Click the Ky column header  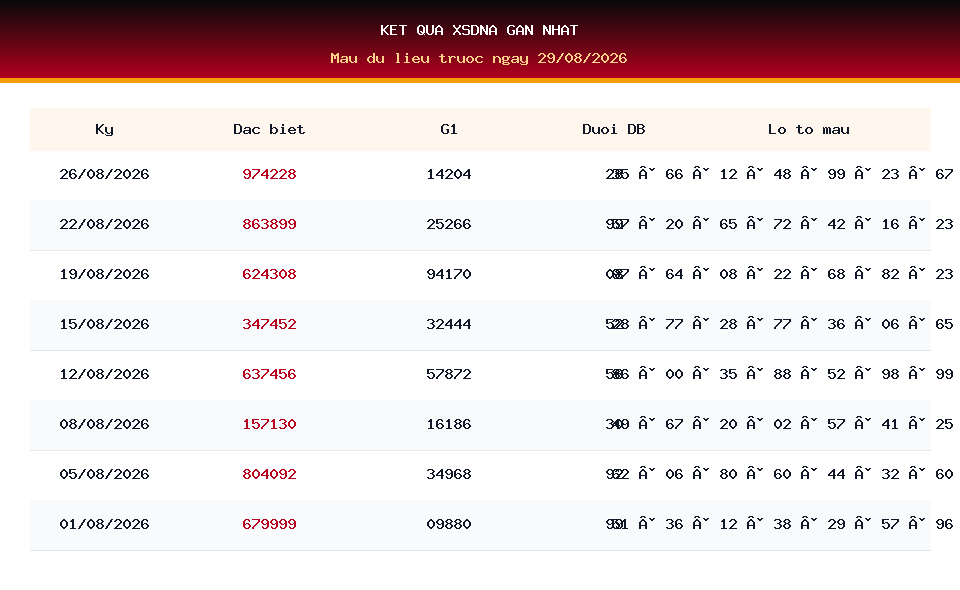[x=104, y=129]
